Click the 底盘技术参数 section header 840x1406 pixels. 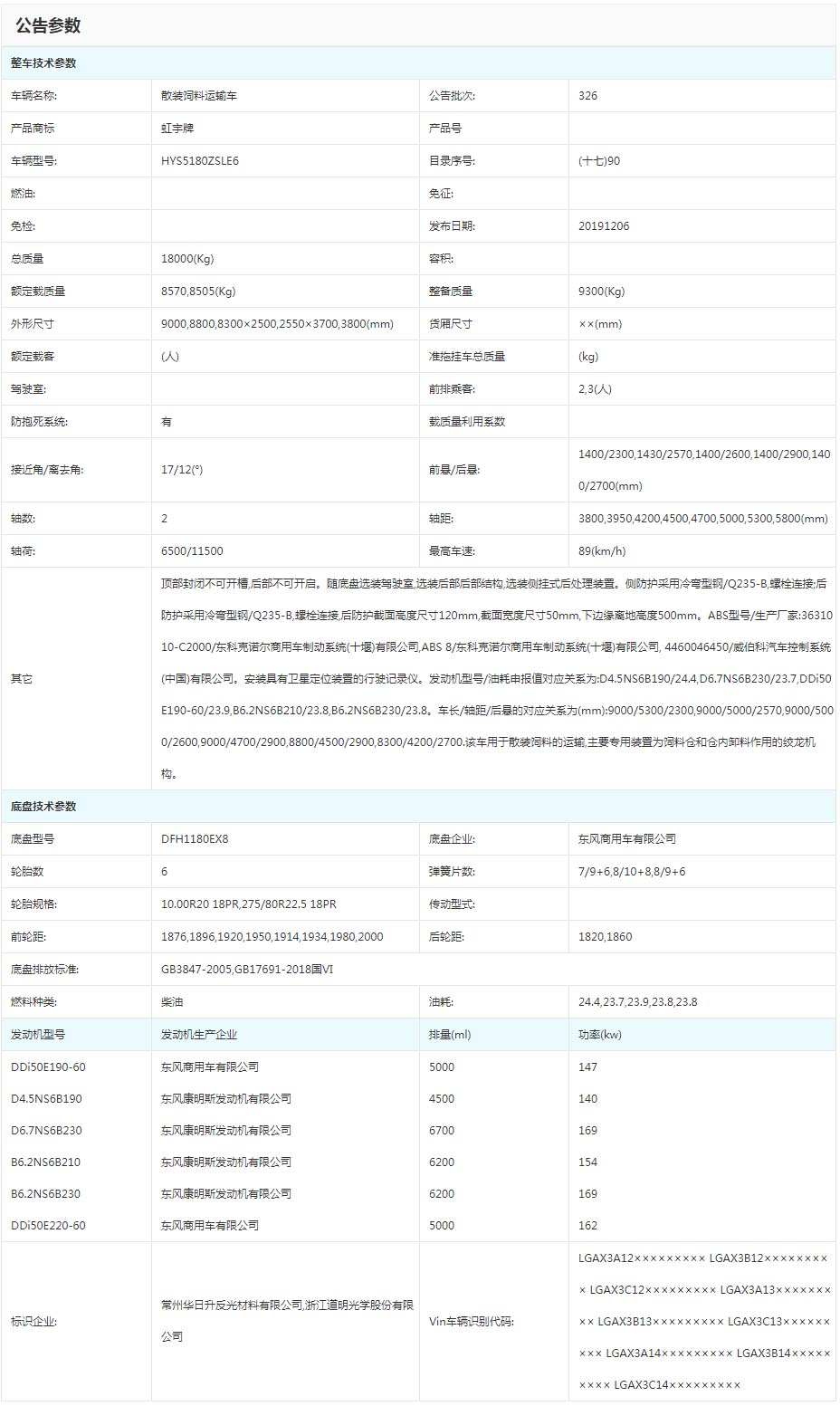pos(43,807)
